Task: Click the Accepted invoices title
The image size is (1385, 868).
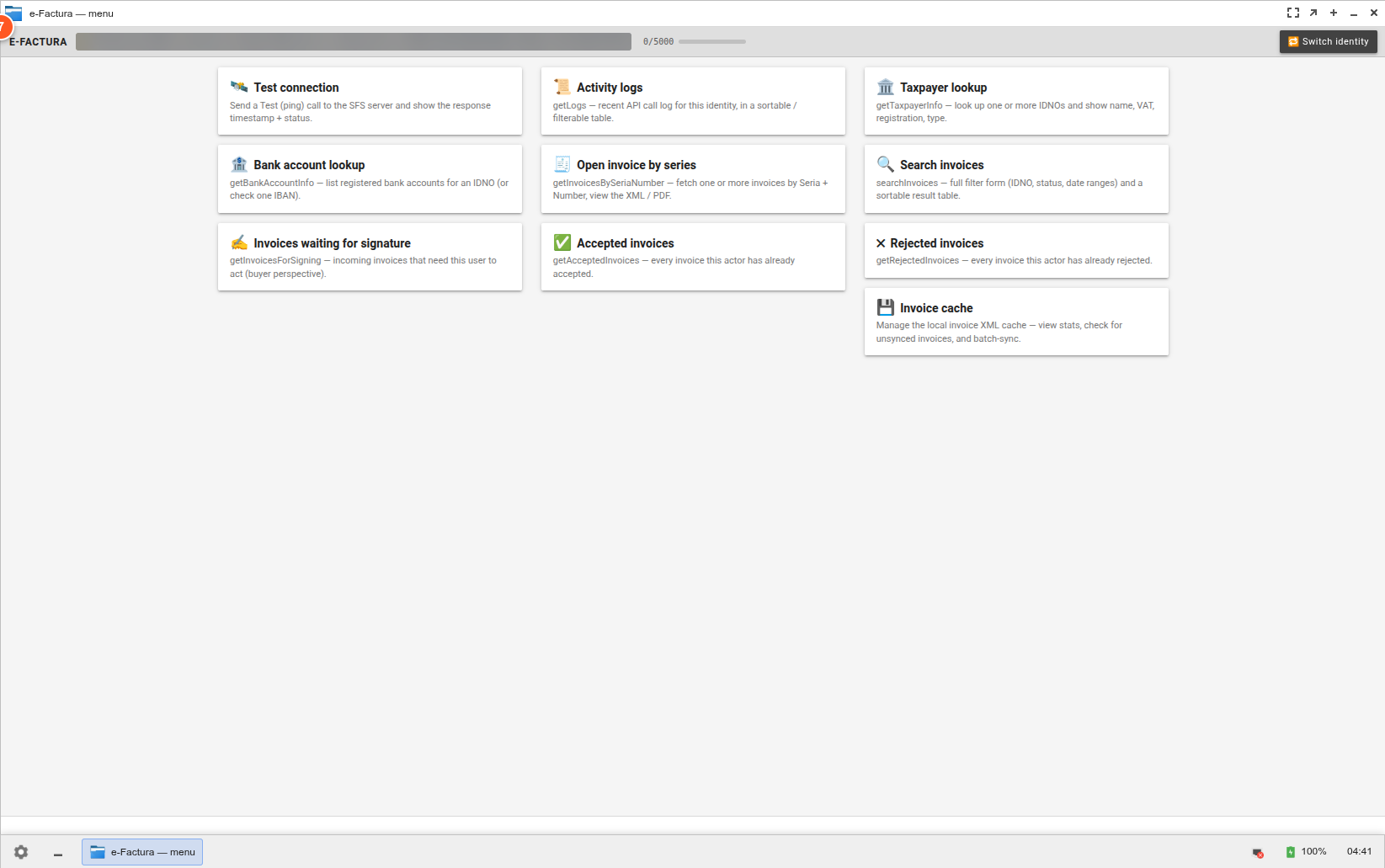Action: (625, 243)
